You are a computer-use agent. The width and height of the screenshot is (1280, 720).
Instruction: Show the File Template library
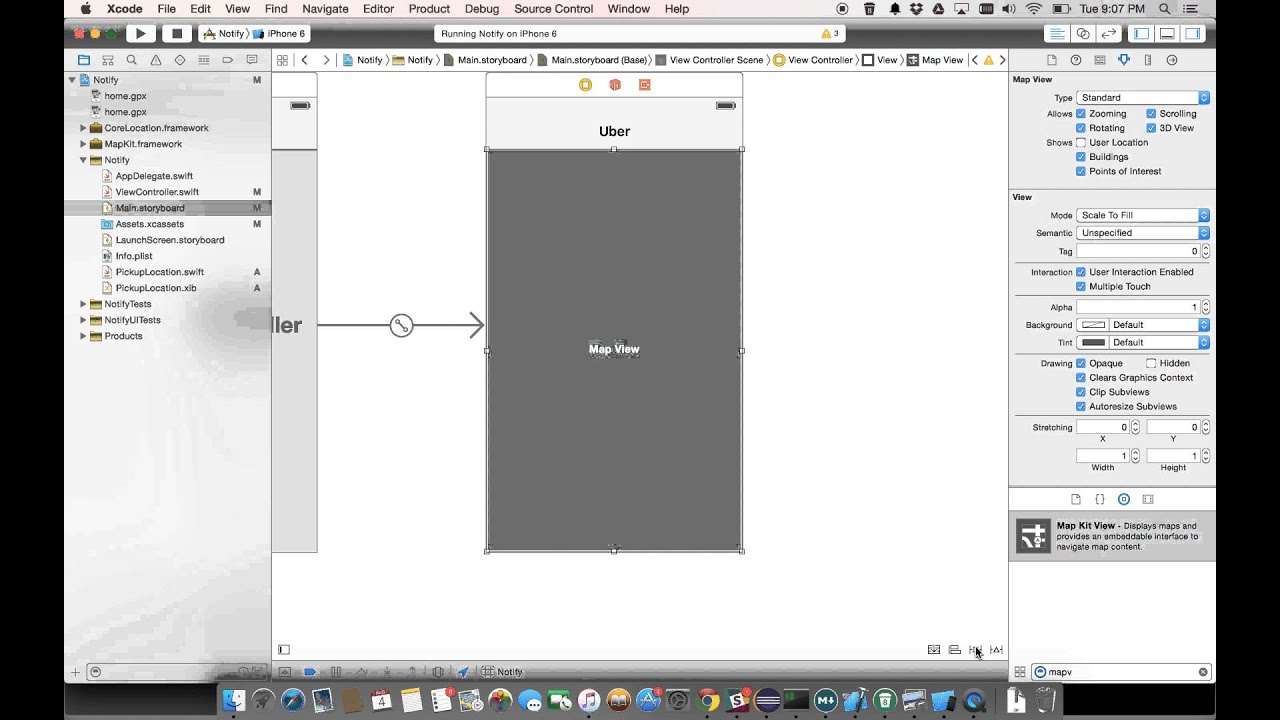[x=1076, y=499]
